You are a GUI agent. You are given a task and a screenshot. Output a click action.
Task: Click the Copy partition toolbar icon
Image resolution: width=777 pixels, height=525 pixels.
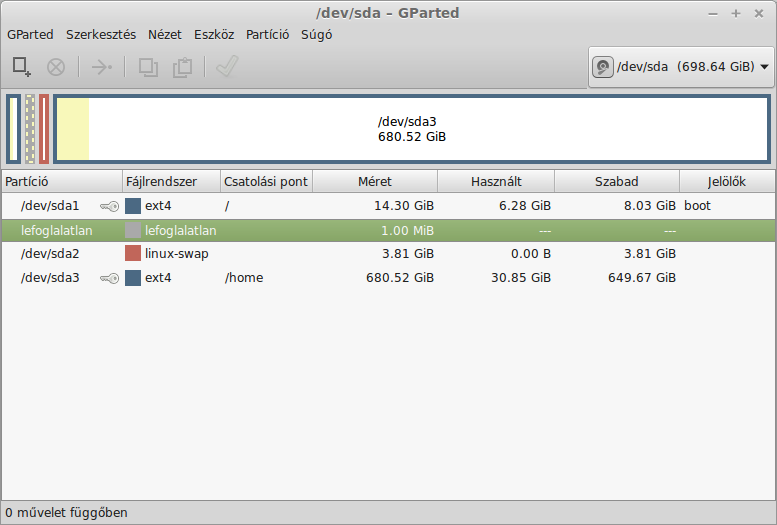pyautogui.click(x=148, y=67)
